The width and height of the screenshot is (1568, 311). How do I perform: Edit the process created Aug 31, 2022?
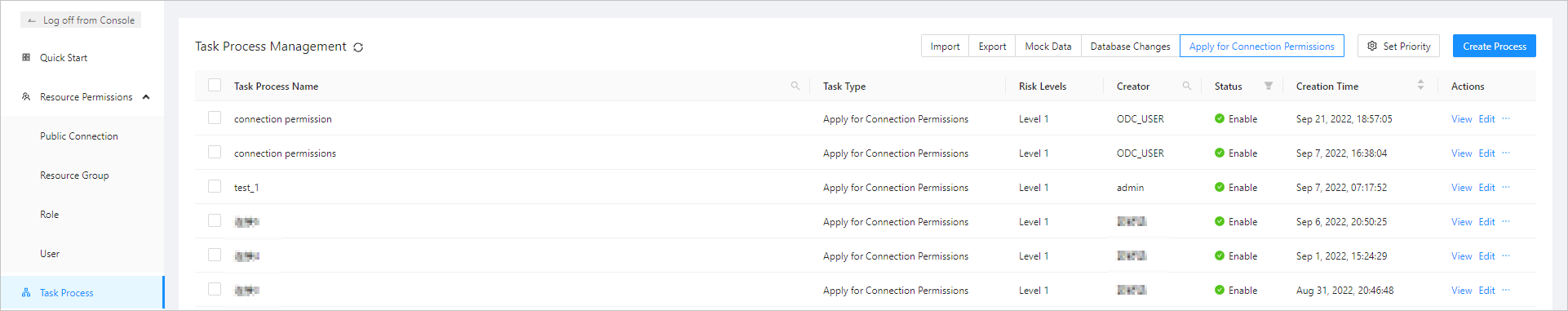(1486, 291)
